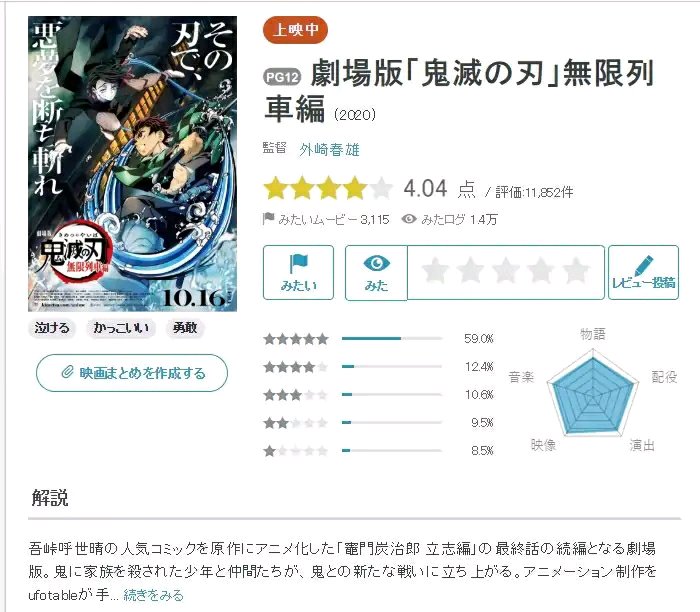Select the かっこいい tag

121,328
